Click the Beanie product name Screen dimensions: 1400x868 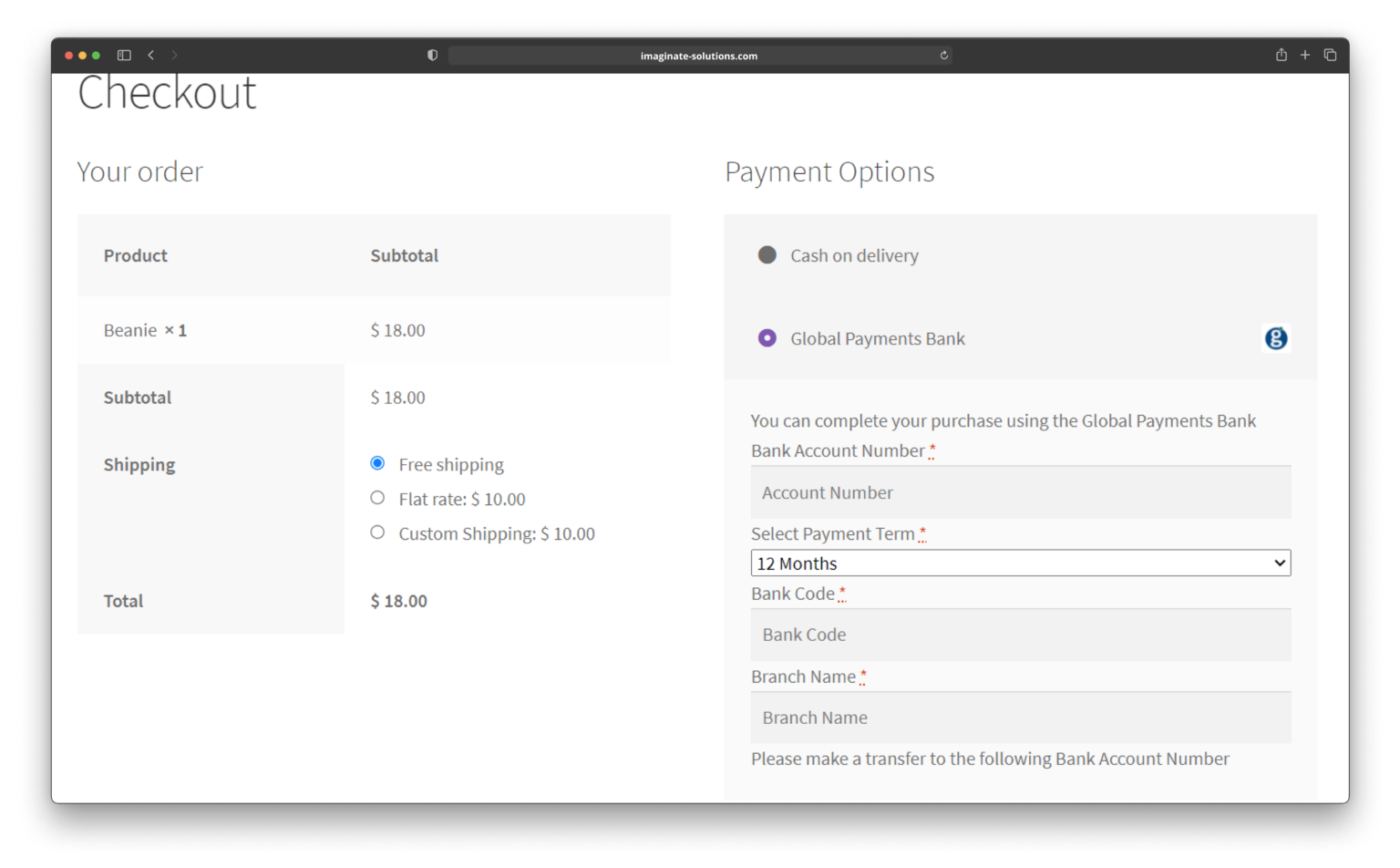[x=130, y=330]
